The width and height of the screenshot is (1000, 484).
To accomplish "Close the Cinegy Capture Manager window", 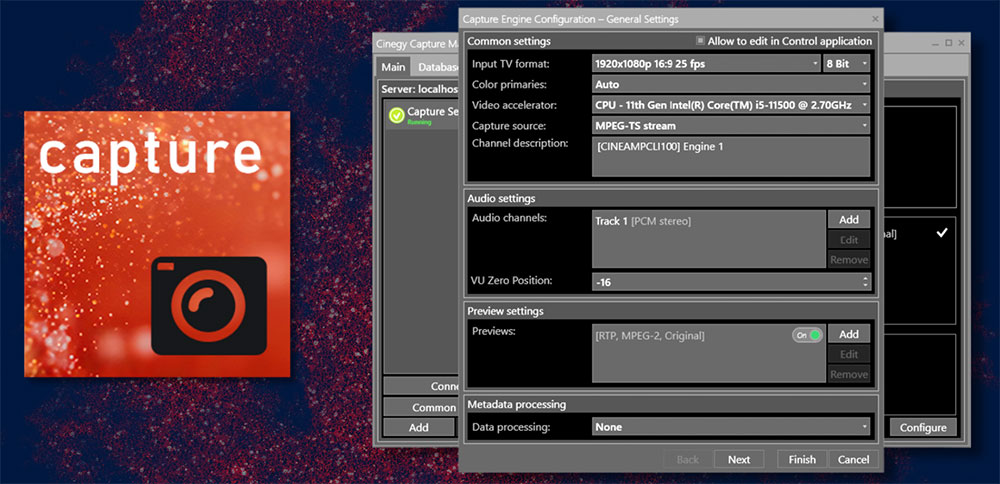I will [x=962, y=43].
